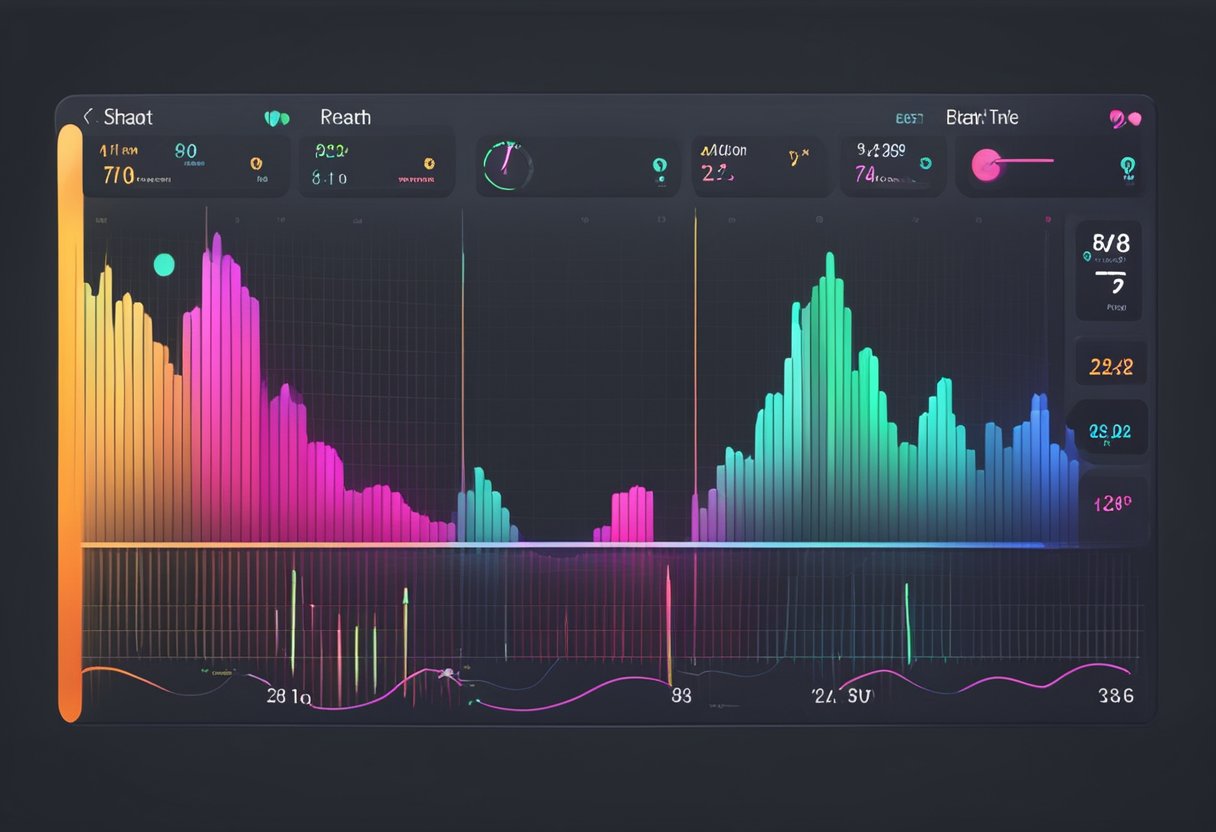This screenshot has width=1216, height=832.
Task: Select the purple 74 value
Action: [866, 175]
